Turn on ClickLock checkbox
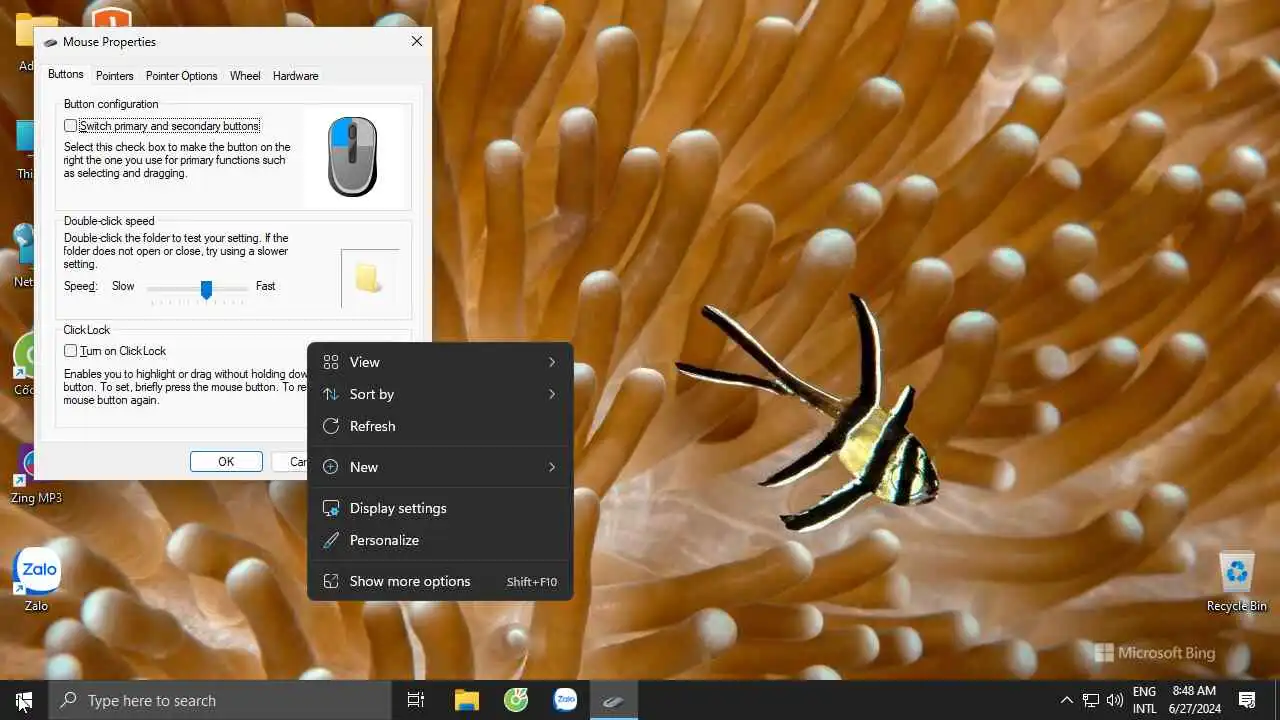Screen dimensions: 1280x720 [71, 351]
